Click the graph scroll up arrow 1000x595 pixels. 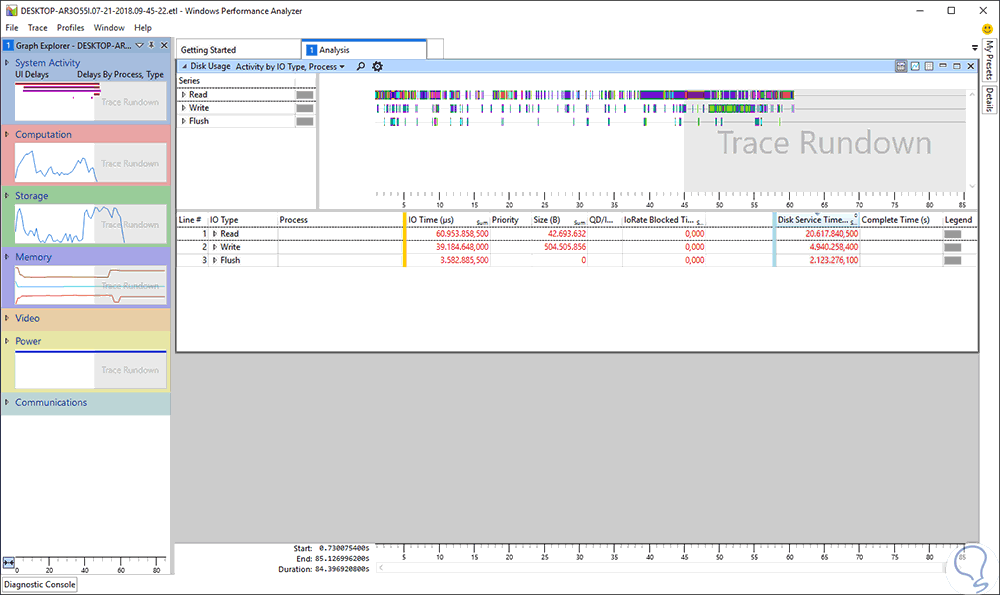[x=972, y=94]
